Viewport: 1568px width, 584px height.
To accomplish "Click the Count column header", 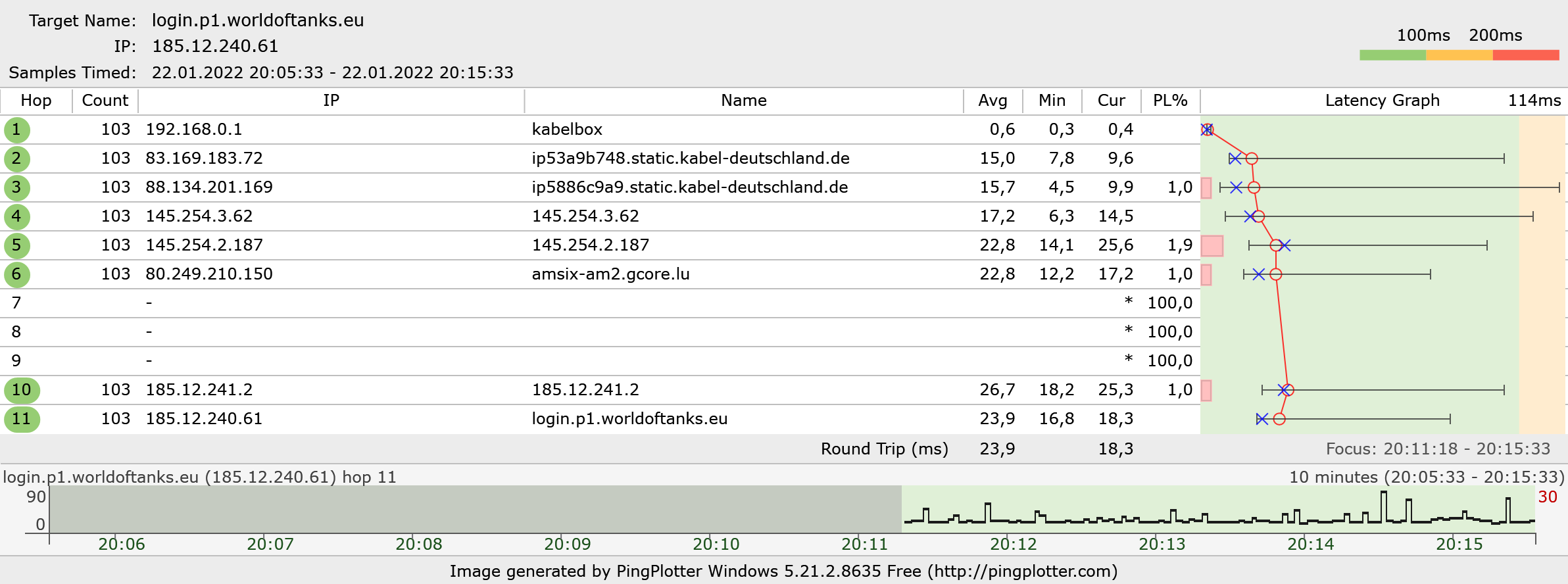I will tap(105, 101).
